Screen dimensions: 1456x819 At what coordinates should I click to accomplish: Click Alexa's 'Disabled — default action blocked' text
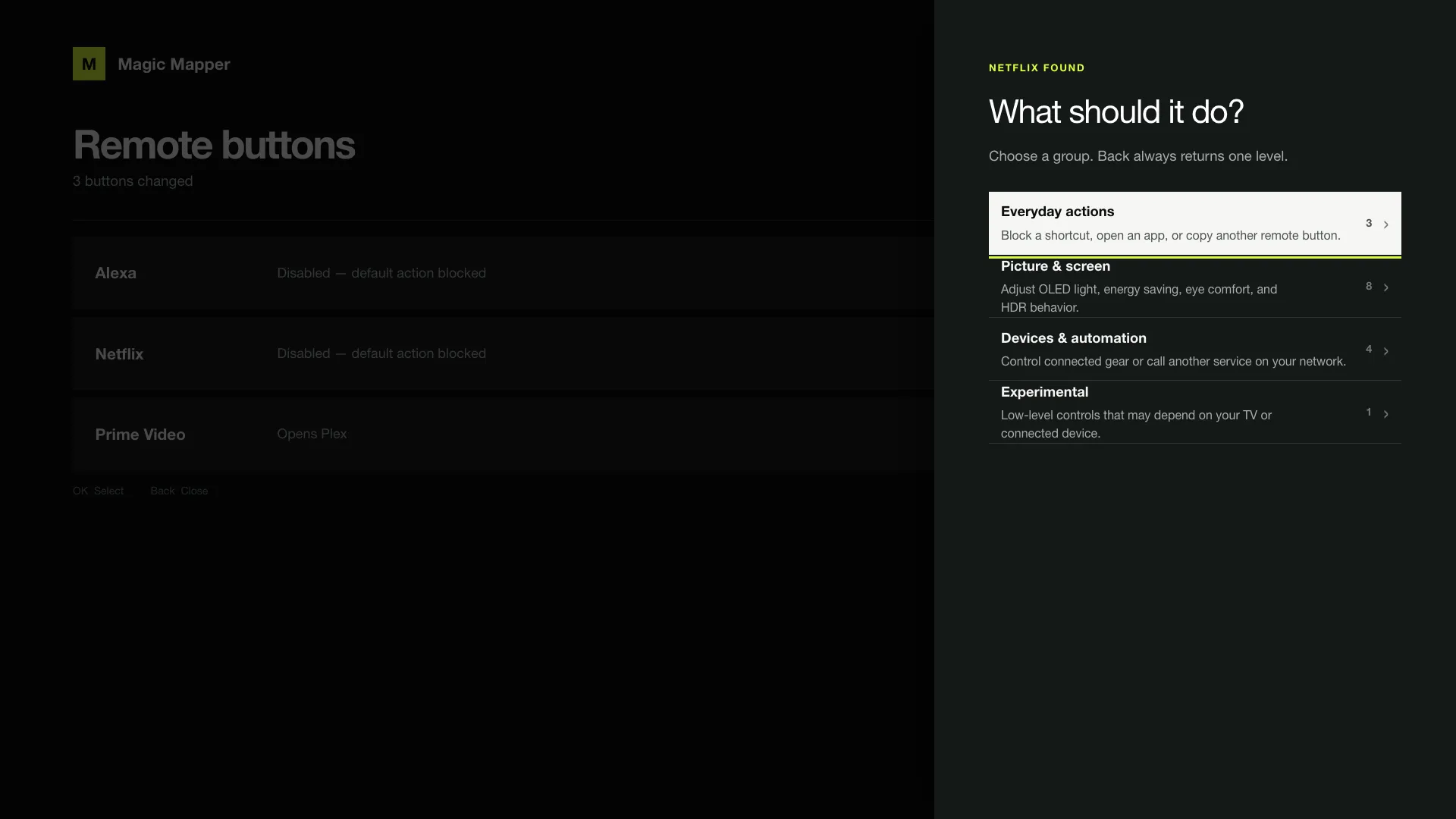[x=381, y=273]
